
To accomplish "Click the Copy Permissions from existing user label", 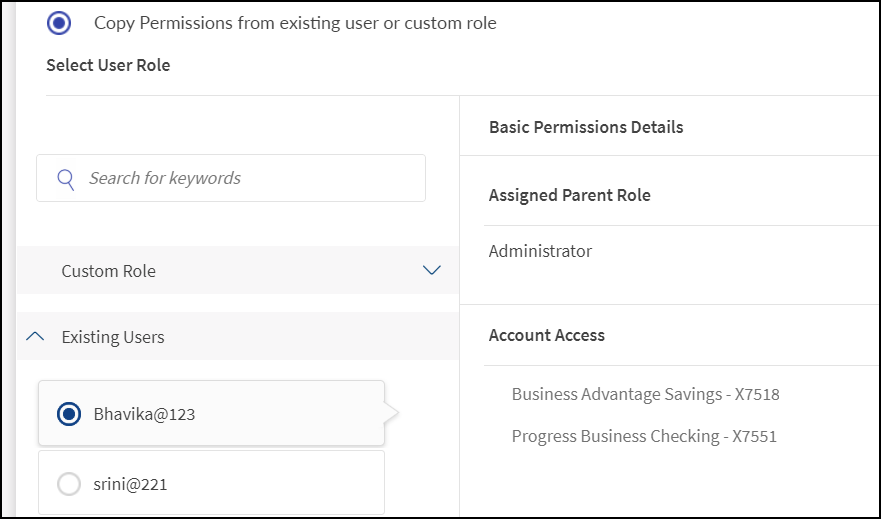I will point(295,22).
